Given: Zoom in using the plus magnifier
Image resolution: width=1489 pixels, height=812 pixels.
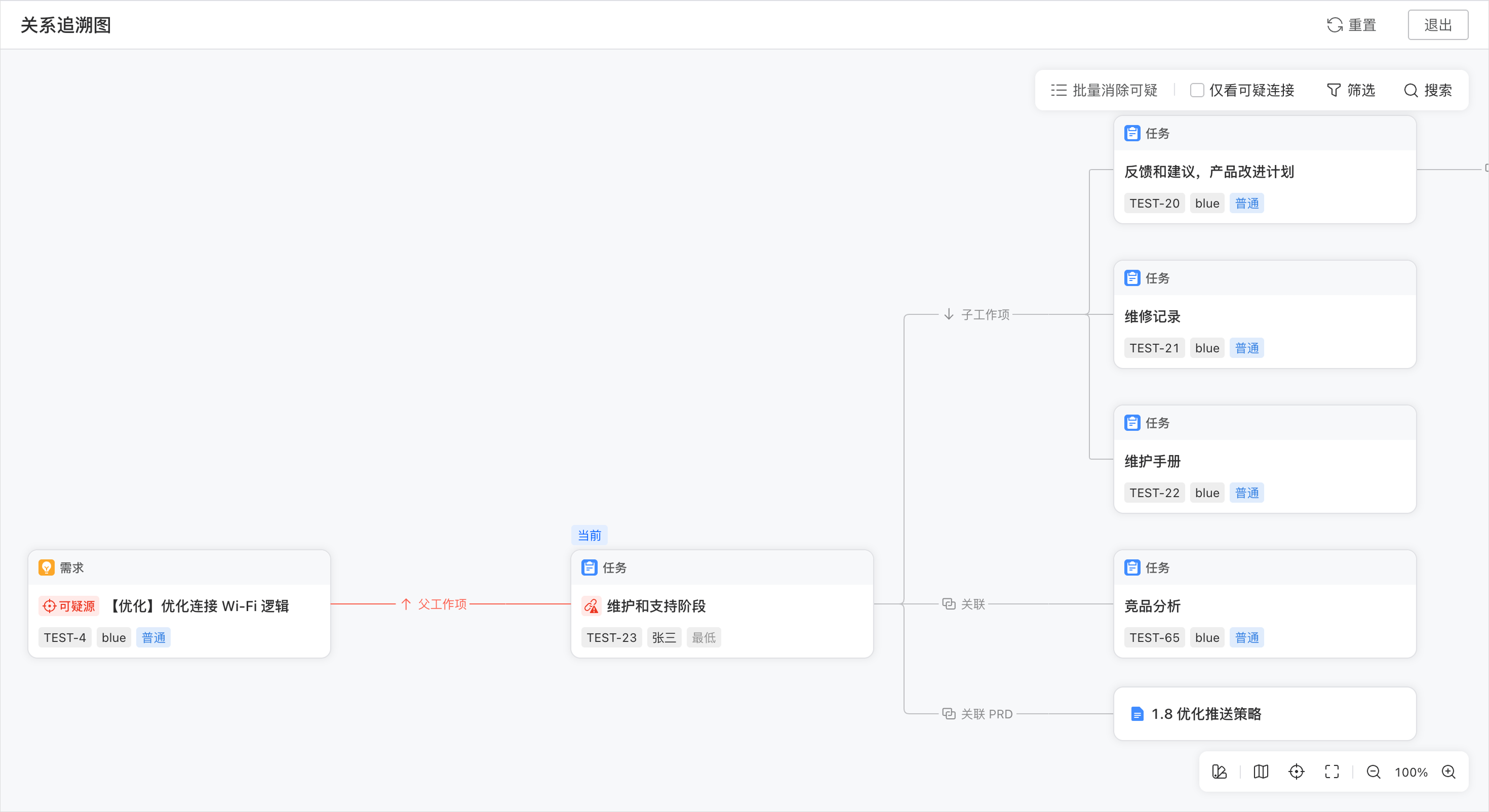Looking at the screenshot, I should pos(1448,772).
